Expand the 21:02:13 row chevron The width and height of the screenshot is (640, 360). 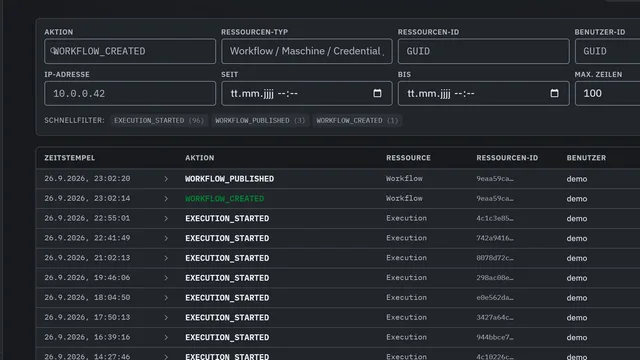(166, 258)
